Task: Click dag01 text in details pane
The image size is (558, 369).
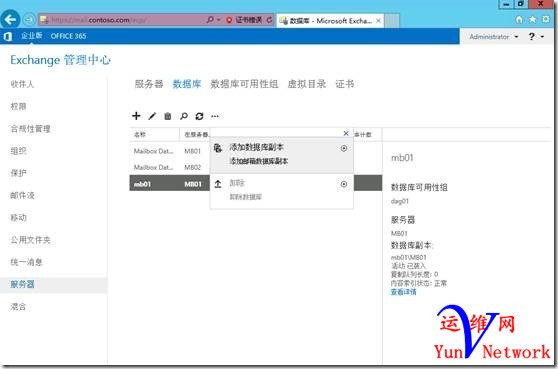Action: [x=400, y=201]
